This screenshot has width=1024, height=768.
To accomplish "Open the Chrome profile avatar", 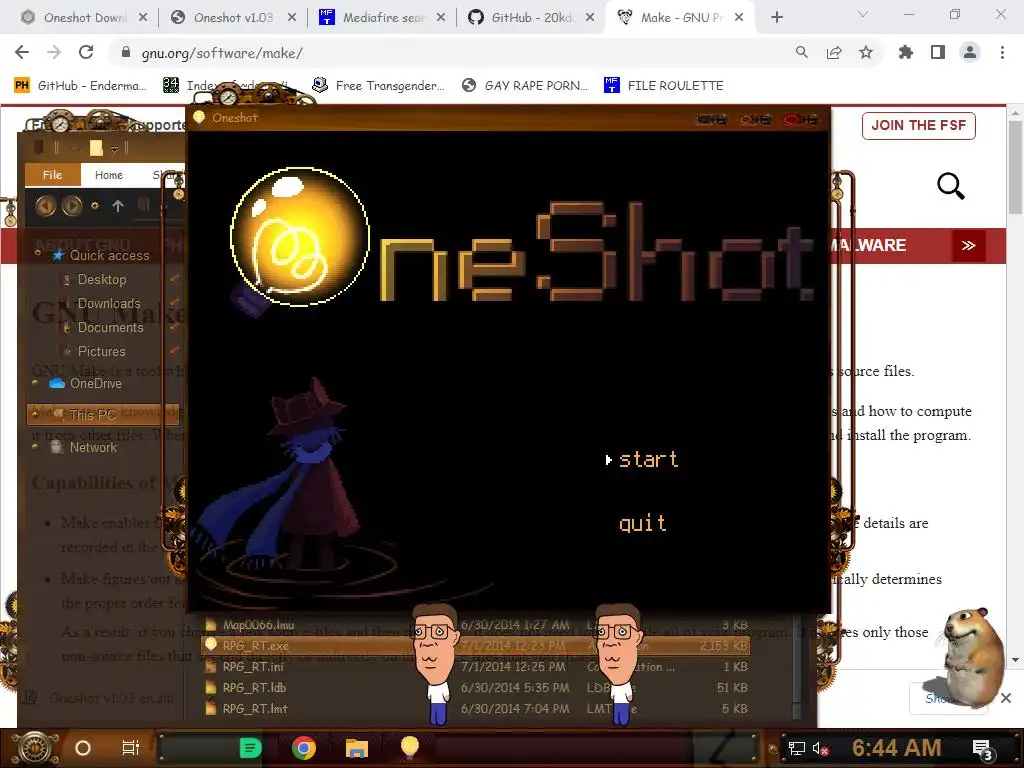I will [970, 52].
